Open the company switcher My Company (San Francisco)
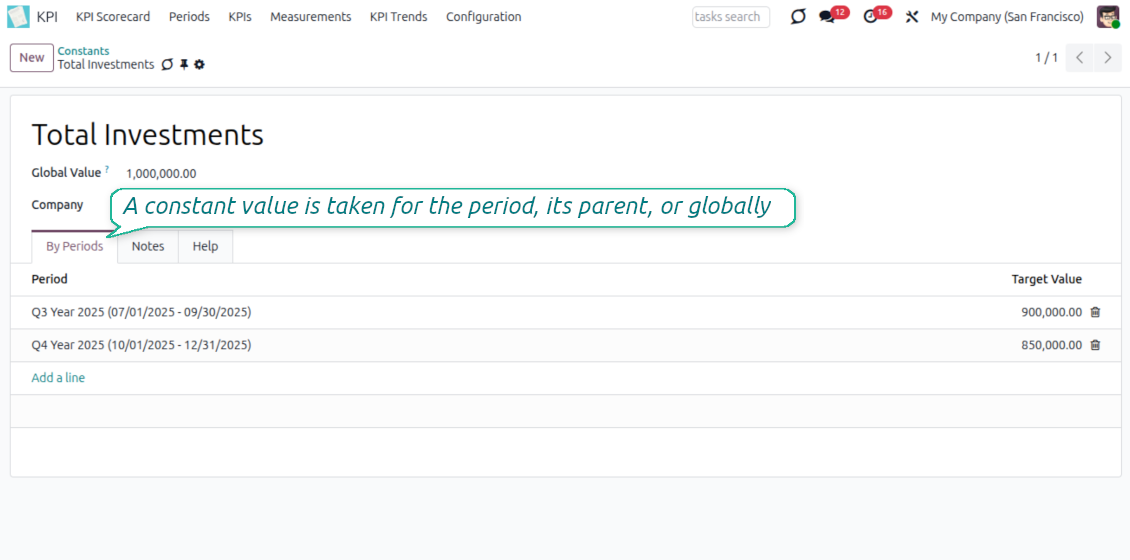1130x560 pixels. tap(1006, 17)
